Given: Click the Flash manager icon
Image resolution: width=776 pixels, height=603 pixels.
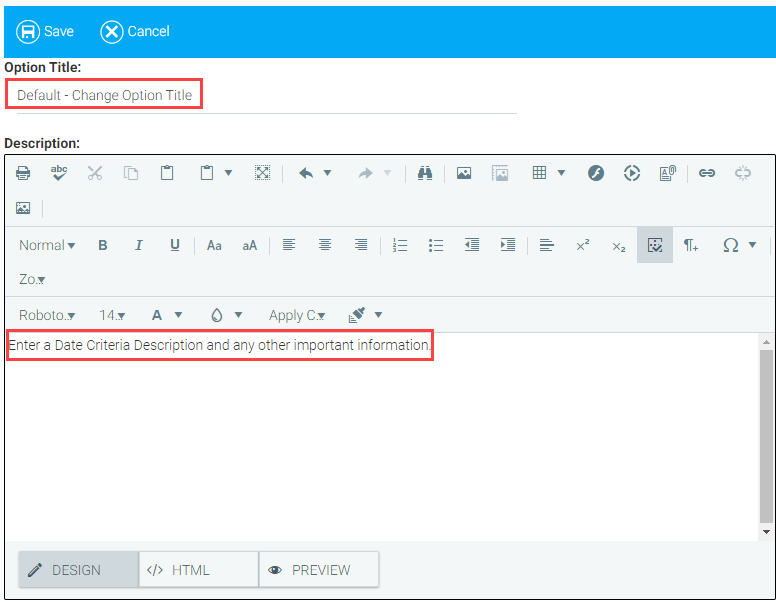Looking at the screenshot, I should 596,173.
